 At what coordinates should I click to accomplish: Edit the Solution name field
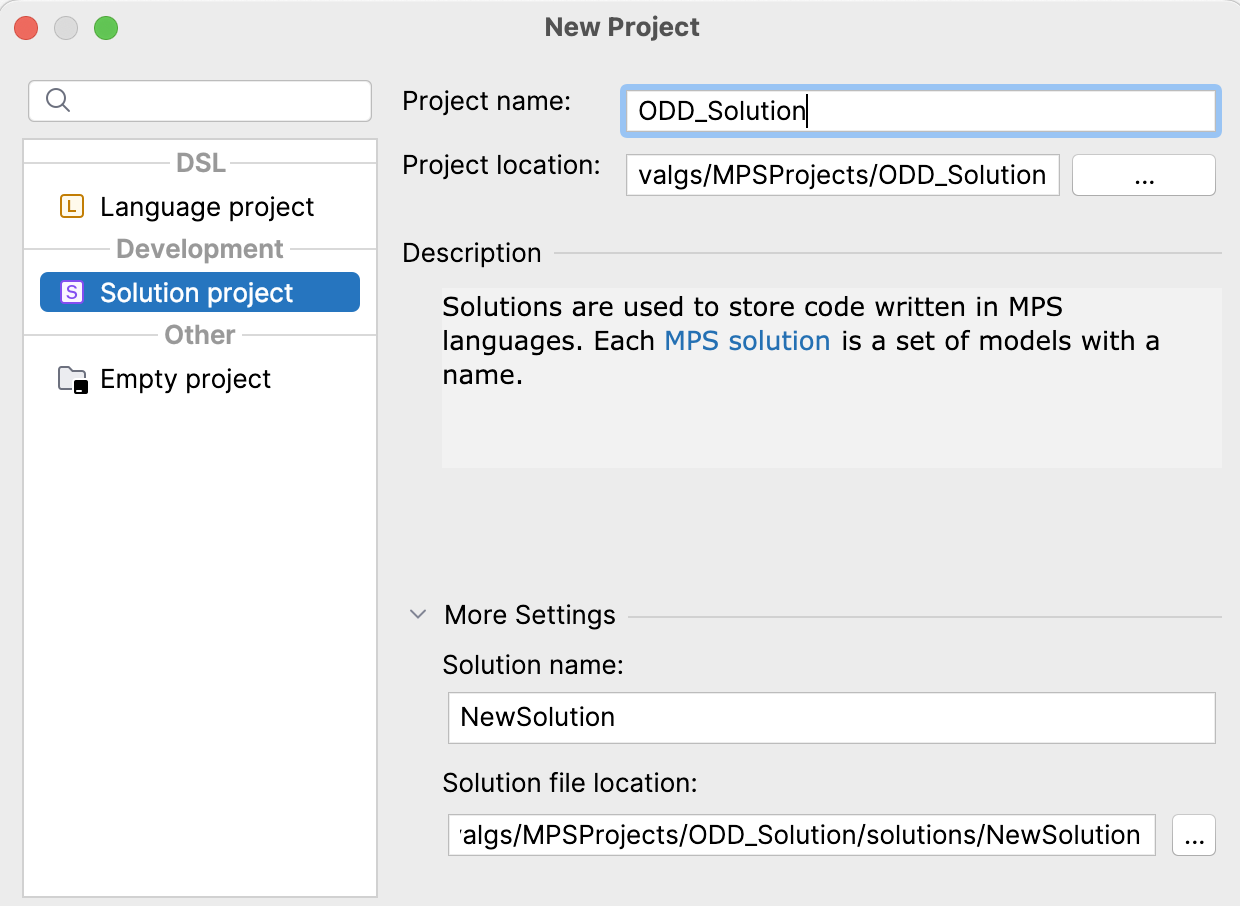click(831, 717)
